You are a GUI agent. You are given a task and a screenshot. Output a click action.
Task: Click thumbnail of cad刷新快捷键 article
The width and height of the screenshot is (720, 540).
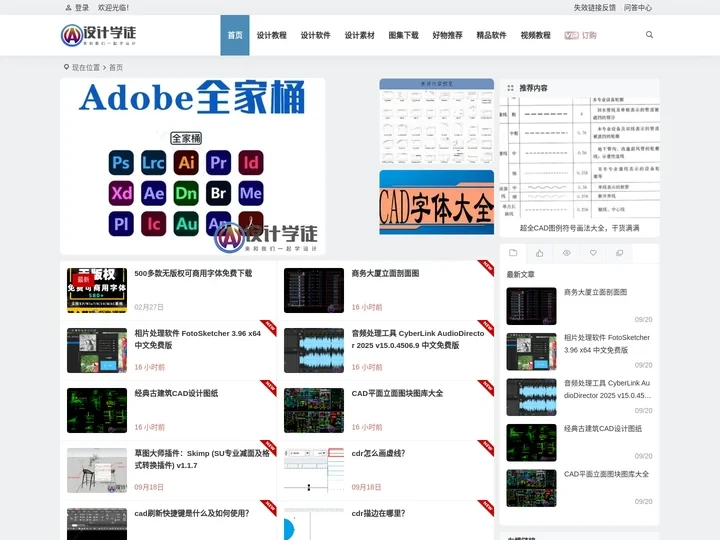pyautogui.click(x=97, y=524)
